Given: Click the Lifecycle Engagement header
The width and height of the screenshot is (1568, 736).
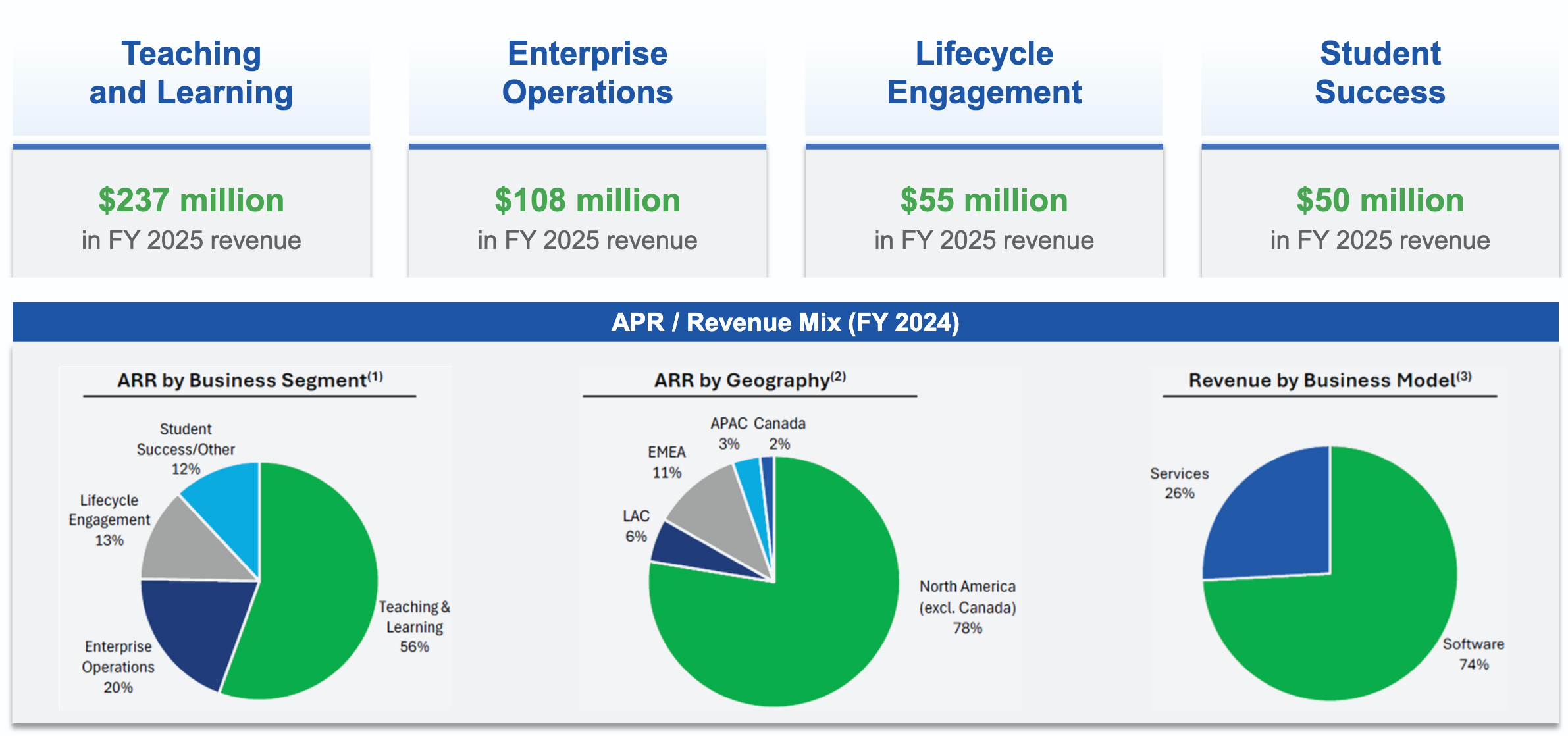Looking at the screenshot, I should point(983,73).
